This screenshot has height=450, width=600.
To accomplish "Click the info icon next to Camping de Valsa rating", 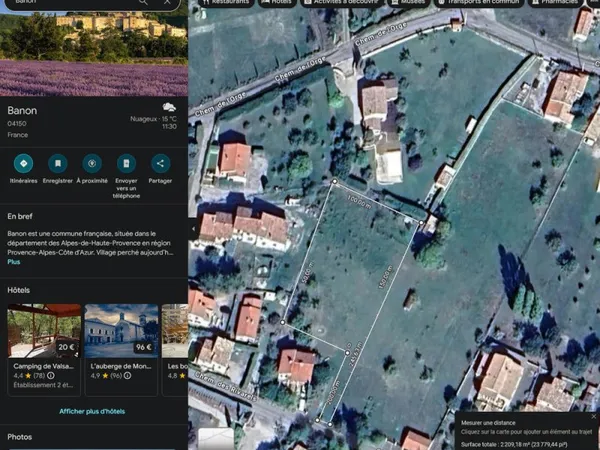I will (x=51, y=376).
